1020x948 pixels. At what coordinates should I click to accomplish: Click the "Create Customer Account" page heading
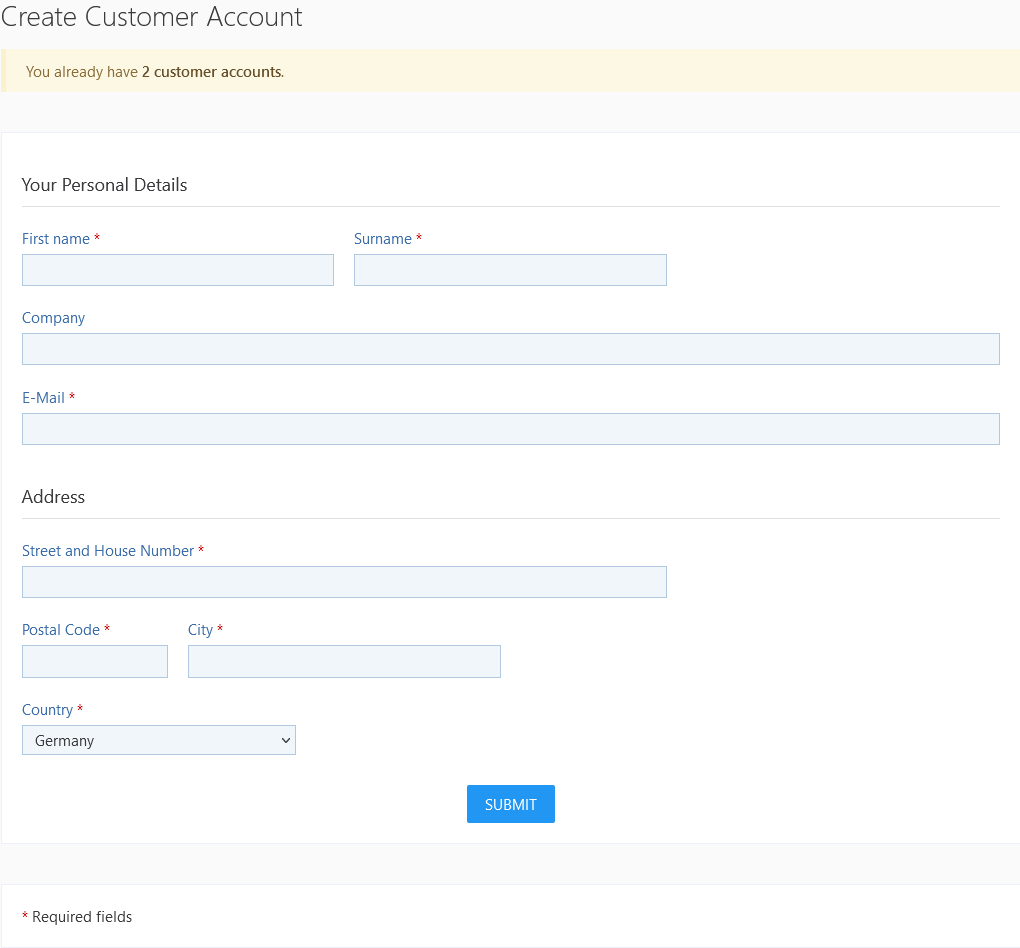[x=152, y=17]
